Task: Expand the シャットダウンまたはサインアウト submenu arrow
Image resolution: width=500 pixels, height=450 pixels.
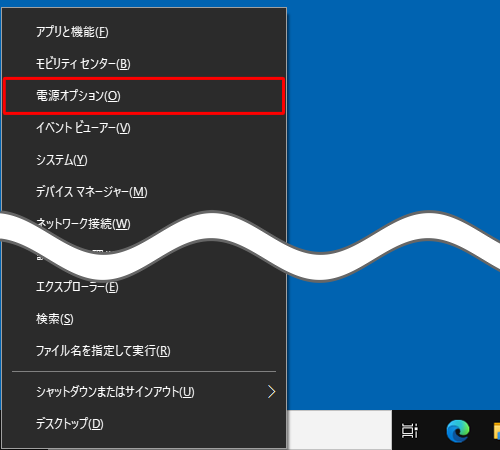Action: point(272,392)
